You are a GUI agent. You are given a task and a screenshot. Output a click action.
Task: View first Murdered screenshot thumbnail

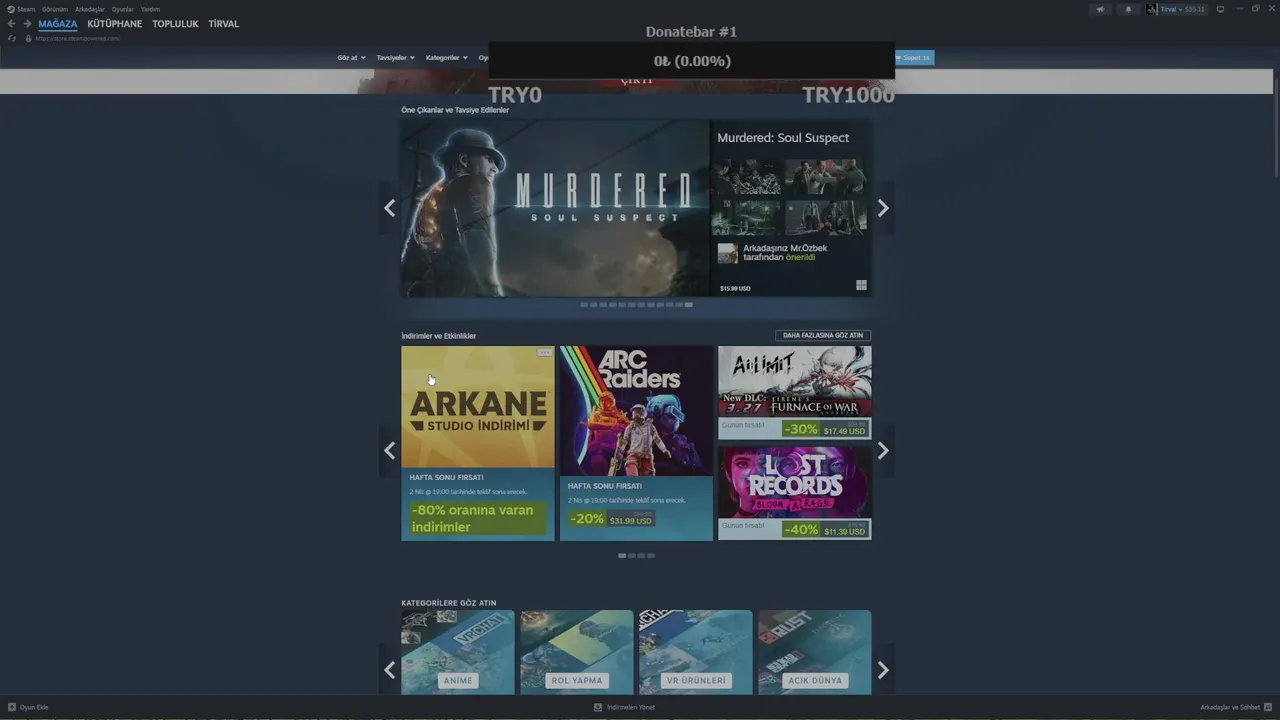click(x=748, y=176)
